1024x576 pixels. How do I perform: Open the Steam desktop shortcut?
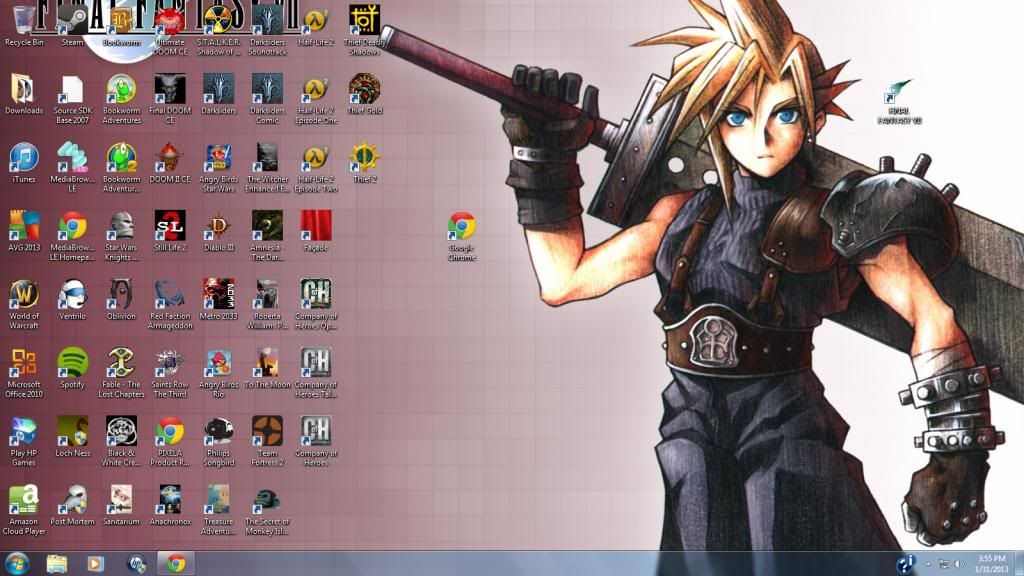click(x=72, y=21)
